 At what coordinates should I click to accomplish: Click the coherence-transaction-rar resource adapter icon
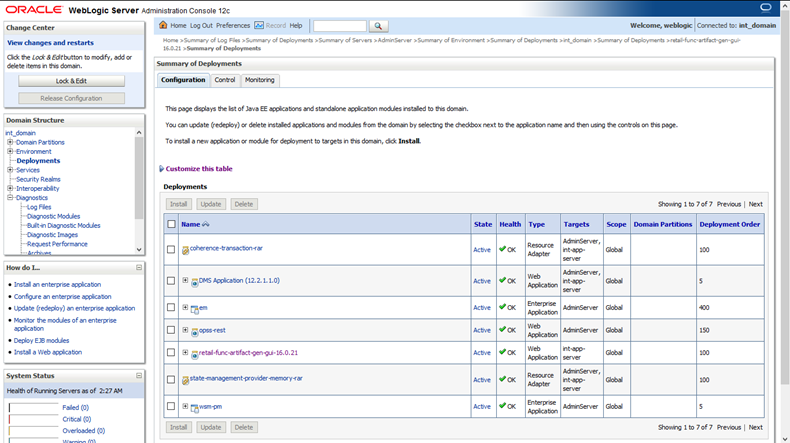tap(185, 250)
